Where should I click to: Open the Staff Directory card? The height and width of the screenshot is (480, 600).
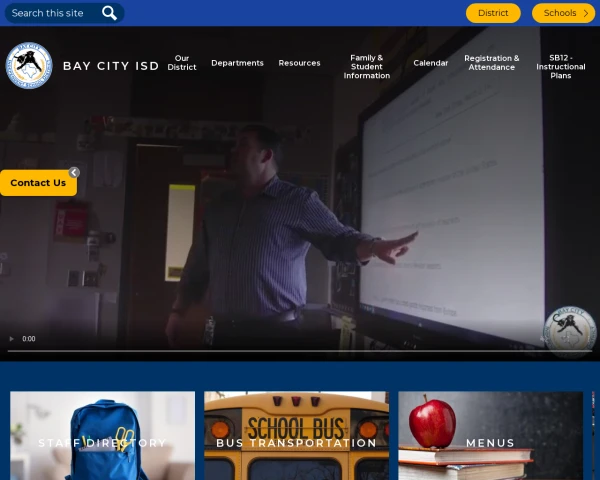[103, 436]
